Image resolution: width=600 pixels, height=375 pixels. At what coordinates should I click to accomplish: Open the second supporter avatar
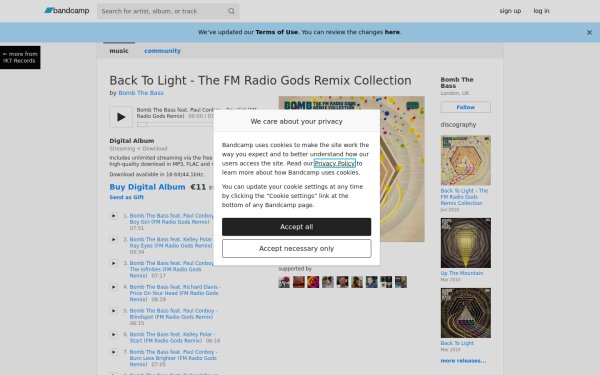pyautogui.click(x=299, y=282)
